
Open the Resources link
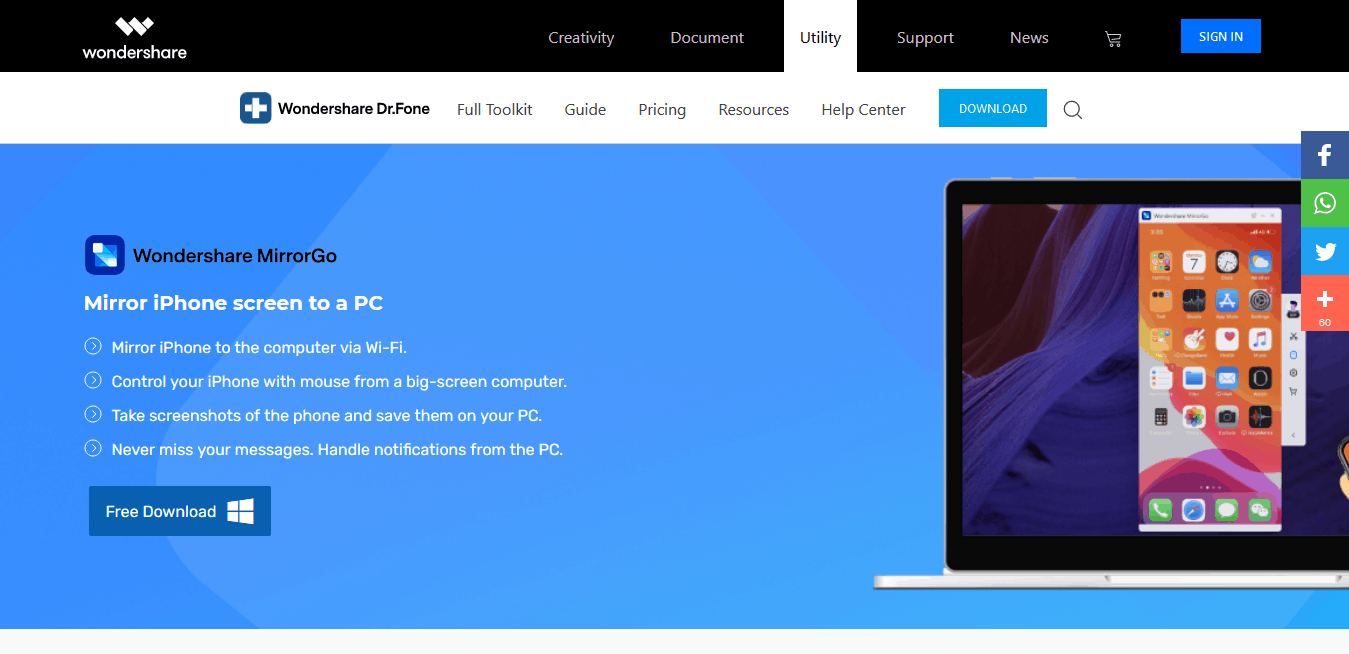pos(754,110)
